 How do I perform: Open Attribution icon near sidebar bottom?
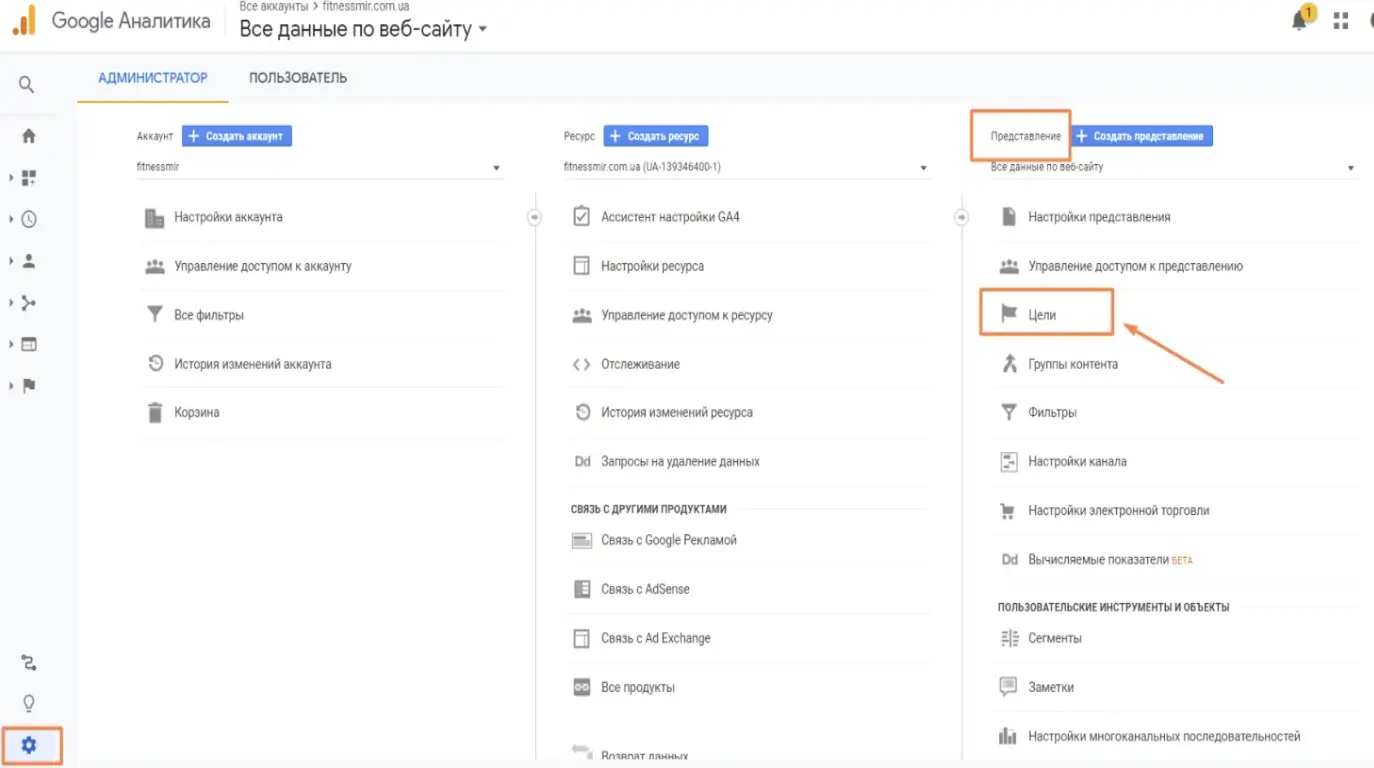click(28, 663)
